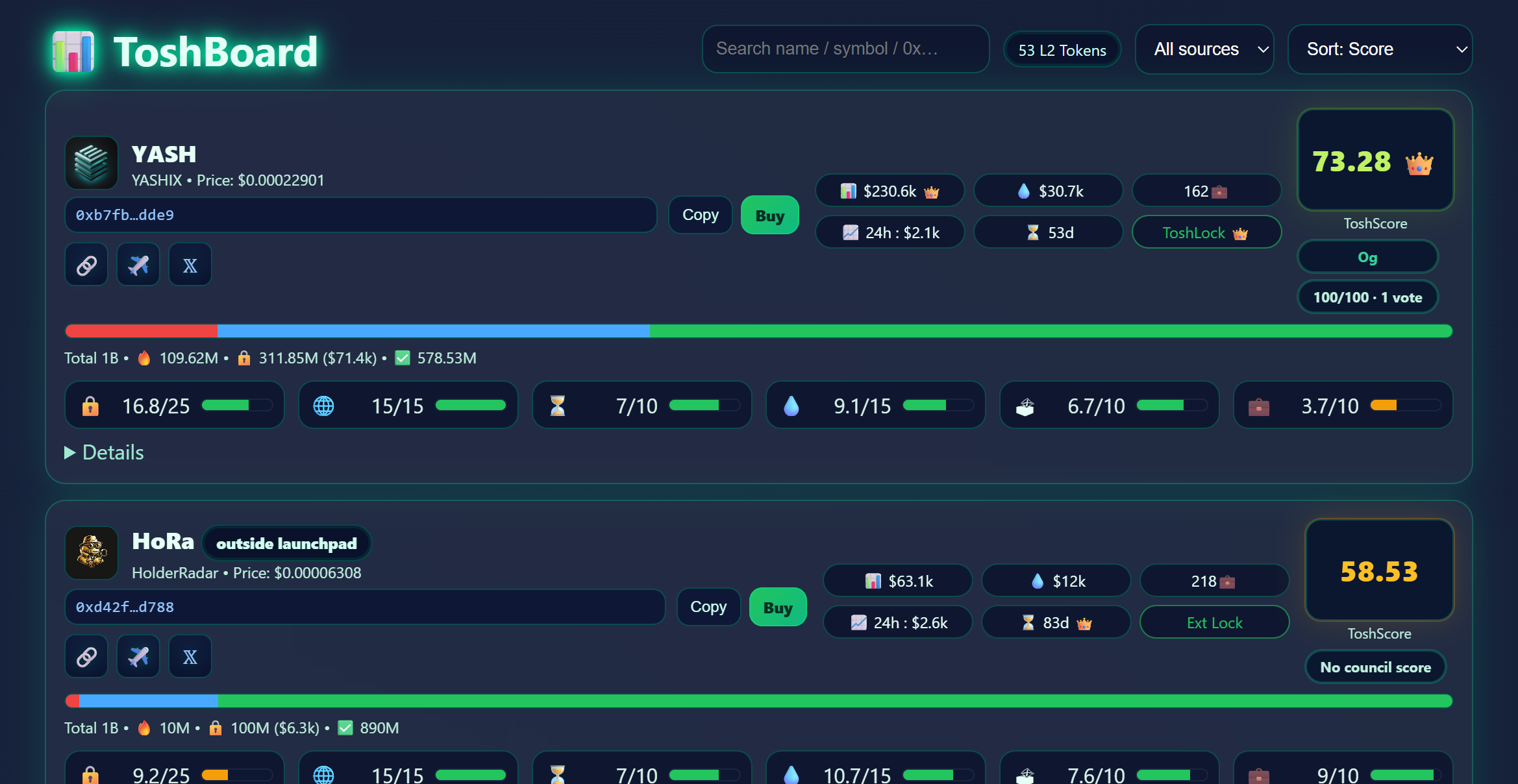1518x784 pixels.
Task: Open HoRa Telegram plane icon
Action: tap(138, 657)
